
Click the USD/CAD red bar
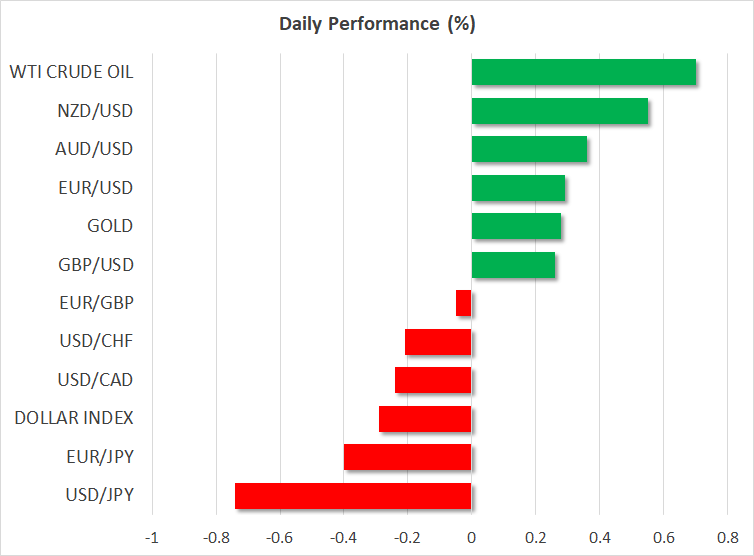(433, 380)
